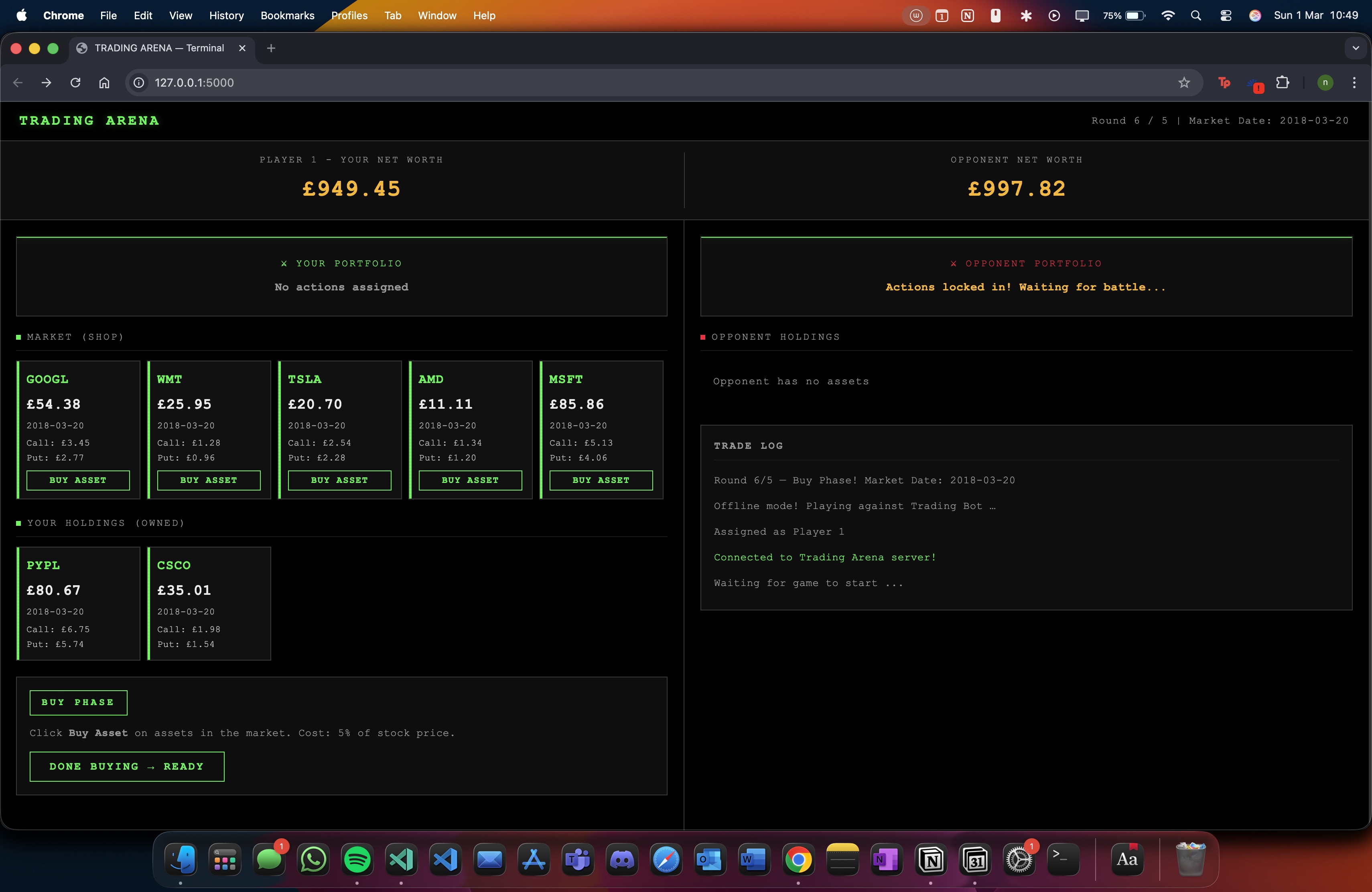The width and height of the screenshot is (1372, 892).
Task: Click the Chrome profile avatar icon
Action: click(x=1325, y=82)
